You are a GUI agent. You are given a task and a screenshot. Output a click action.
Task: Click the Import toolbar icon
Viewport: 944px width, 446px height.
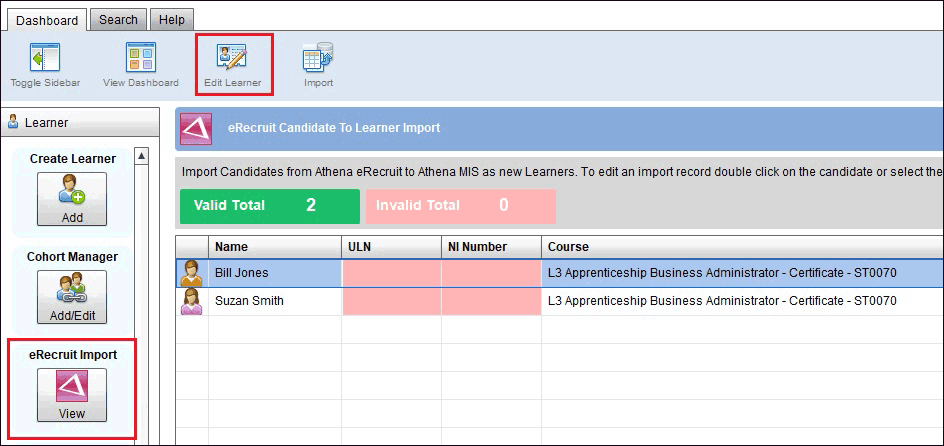(x=318, y=58)
